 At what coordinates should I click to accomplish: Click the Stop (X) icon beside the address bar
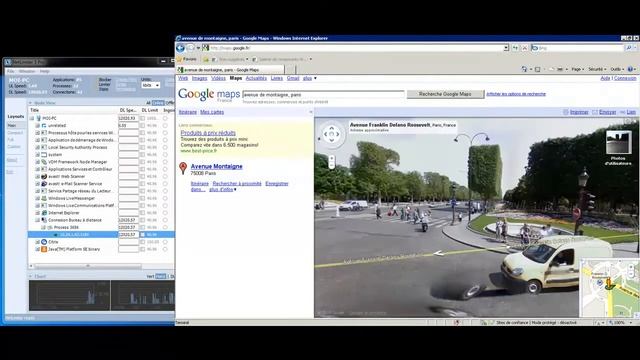[525, 48]
